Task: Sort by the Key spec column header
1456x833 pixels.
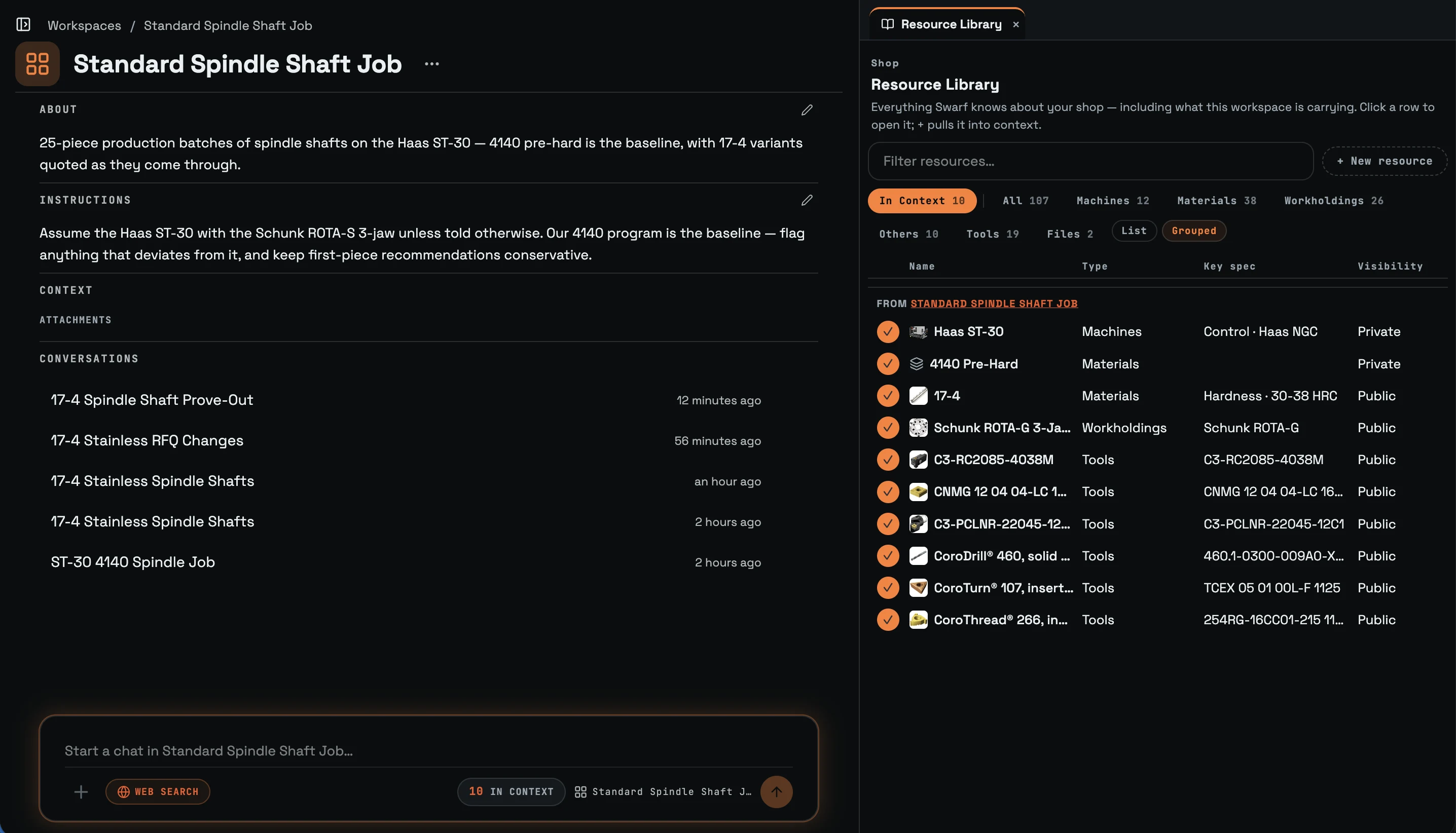Action: click(x=1229, y=267)
